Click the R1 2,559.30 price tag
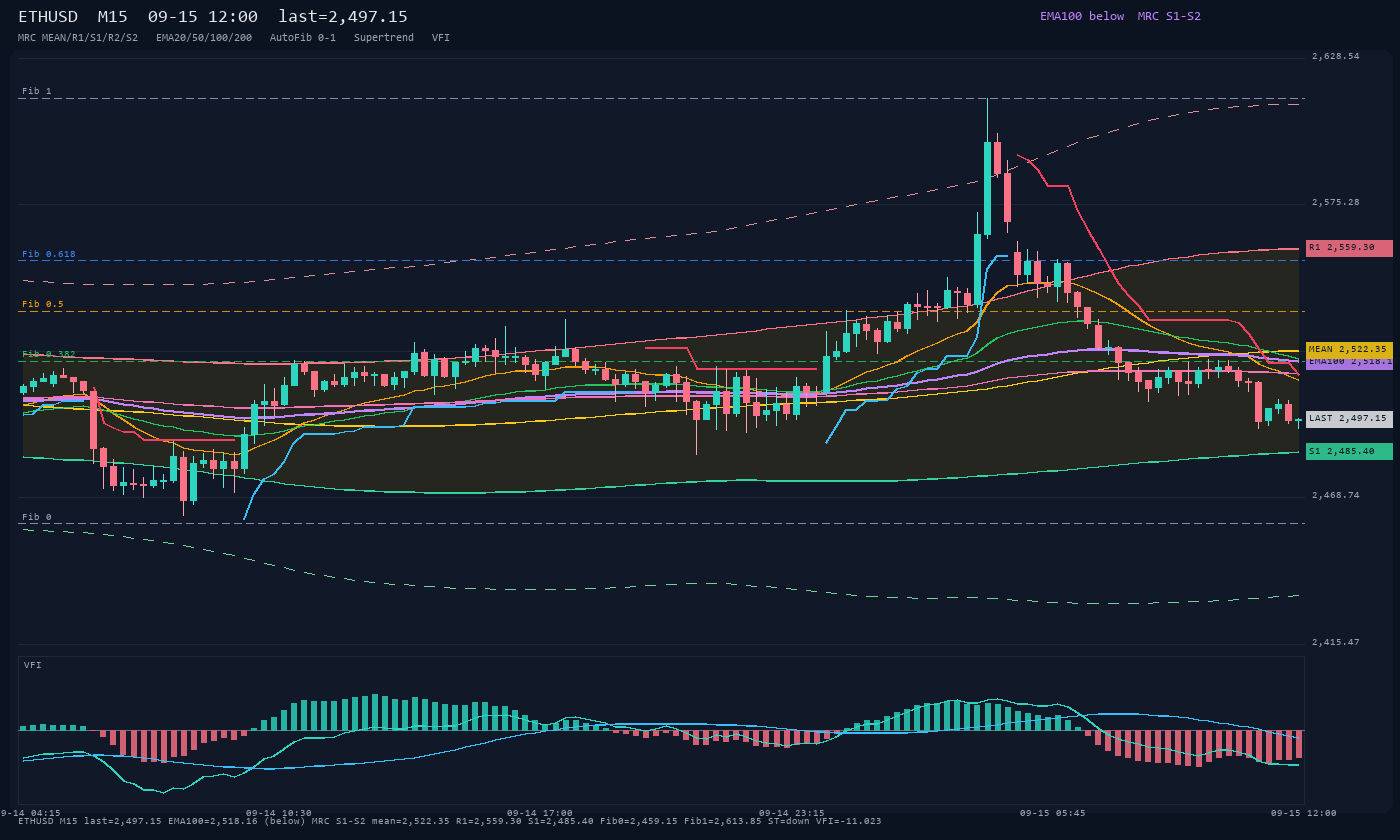Image resolution: width=1400 pixels, height=840 pixels. pos(1349,247)
